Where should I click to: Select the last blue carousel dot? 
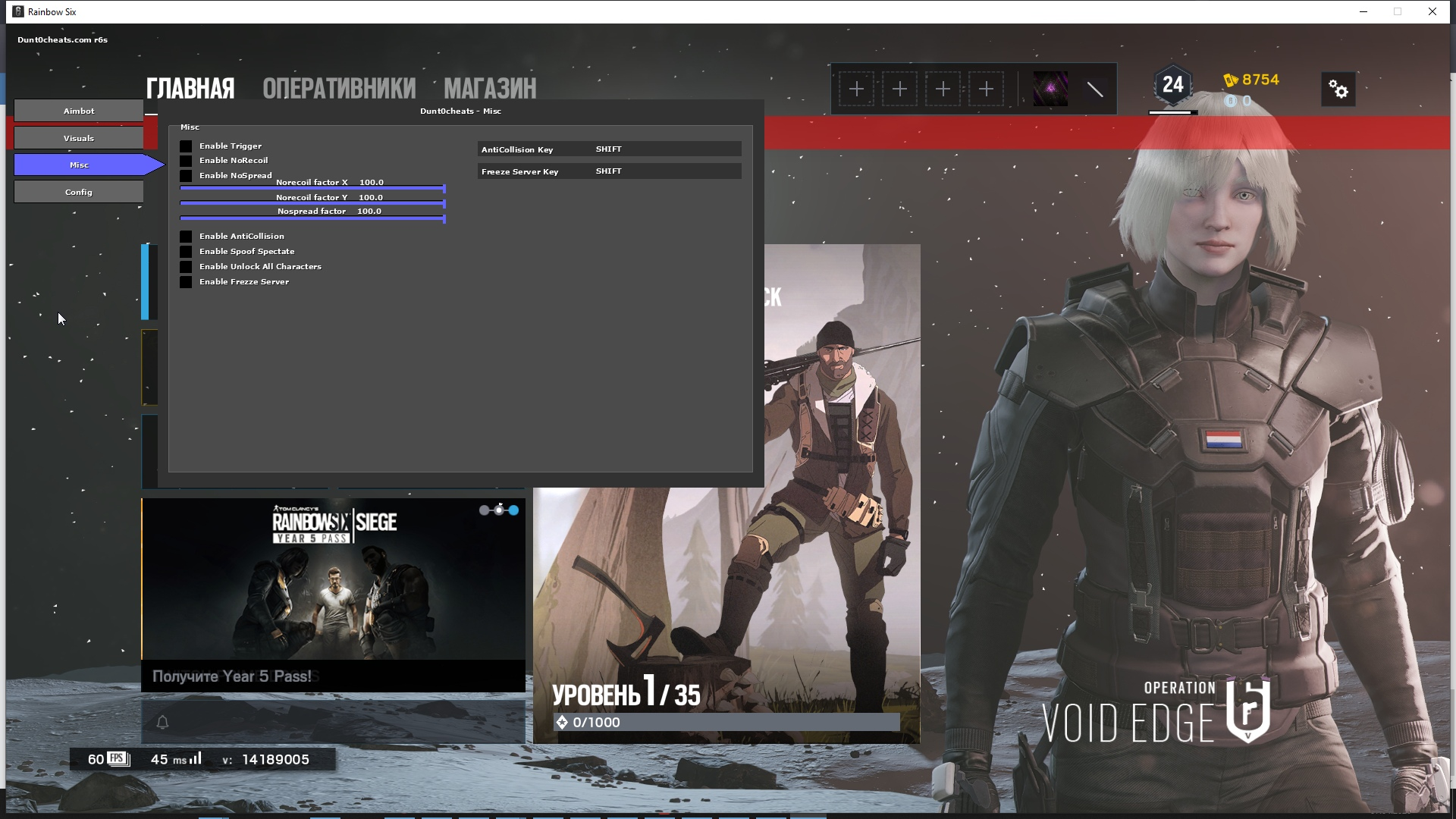[x=513, y=510]
